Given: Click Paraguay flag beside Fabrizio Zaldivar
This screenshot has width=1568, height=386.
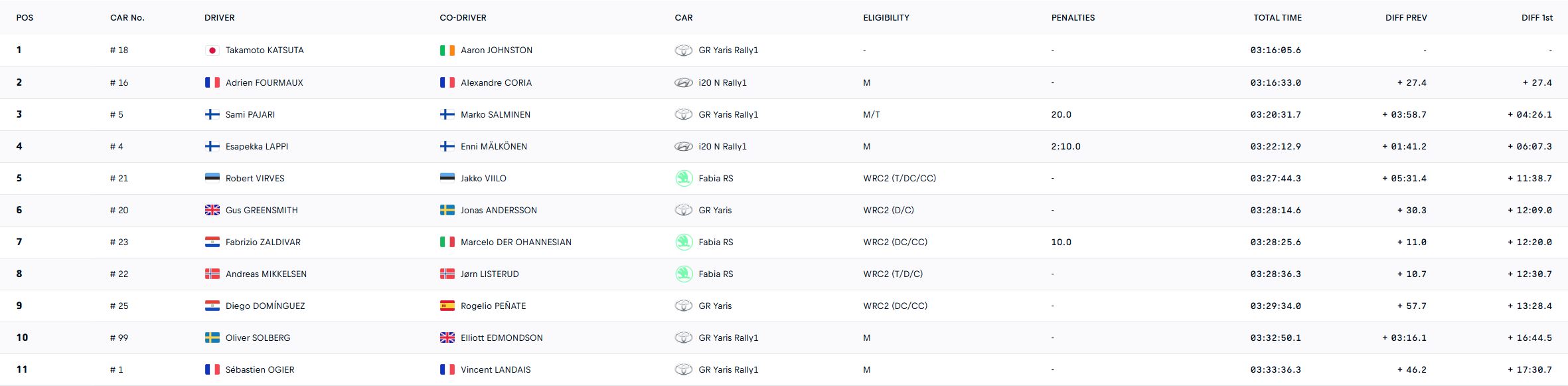Looking at the screenshot, I should (x=212, y=242).
